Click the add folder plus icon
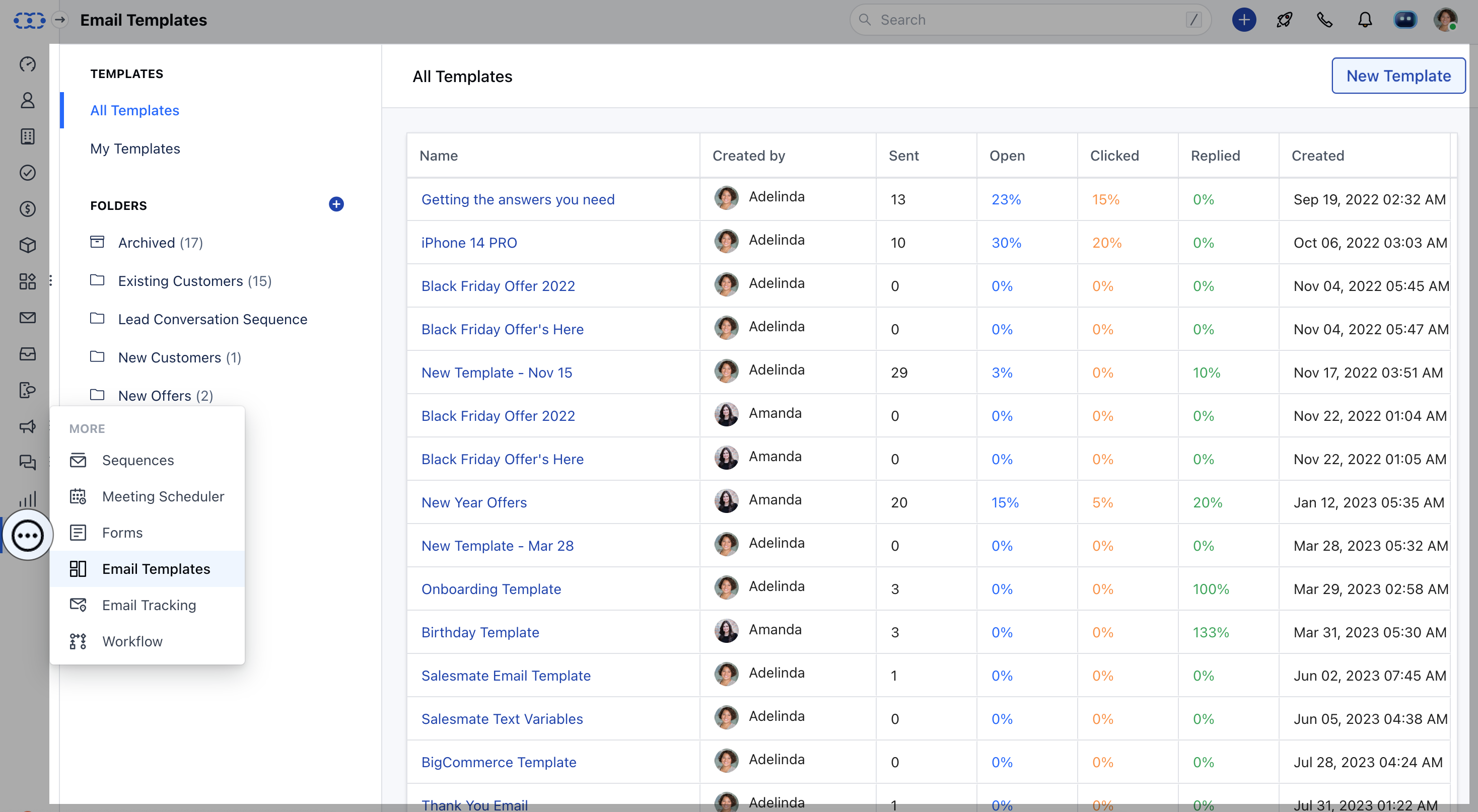Screen dimensions: 1478x812 (x=336, y=204)
